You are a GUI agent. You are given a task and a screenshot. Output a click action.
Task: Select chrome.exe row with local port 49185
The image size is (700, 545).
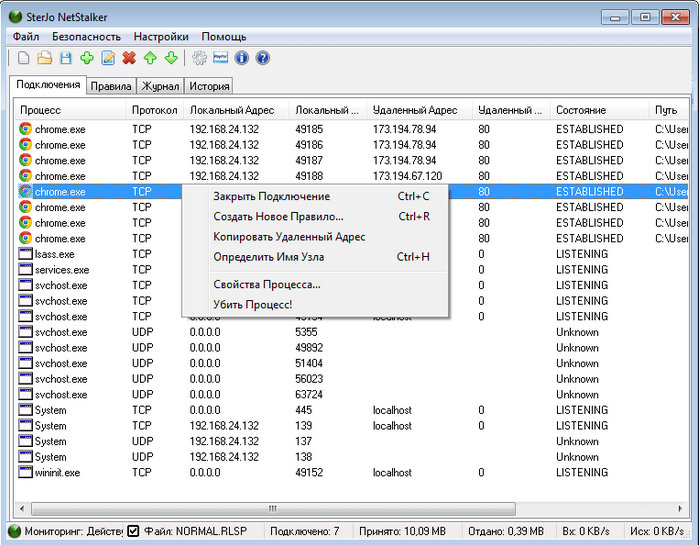(352, 129)
